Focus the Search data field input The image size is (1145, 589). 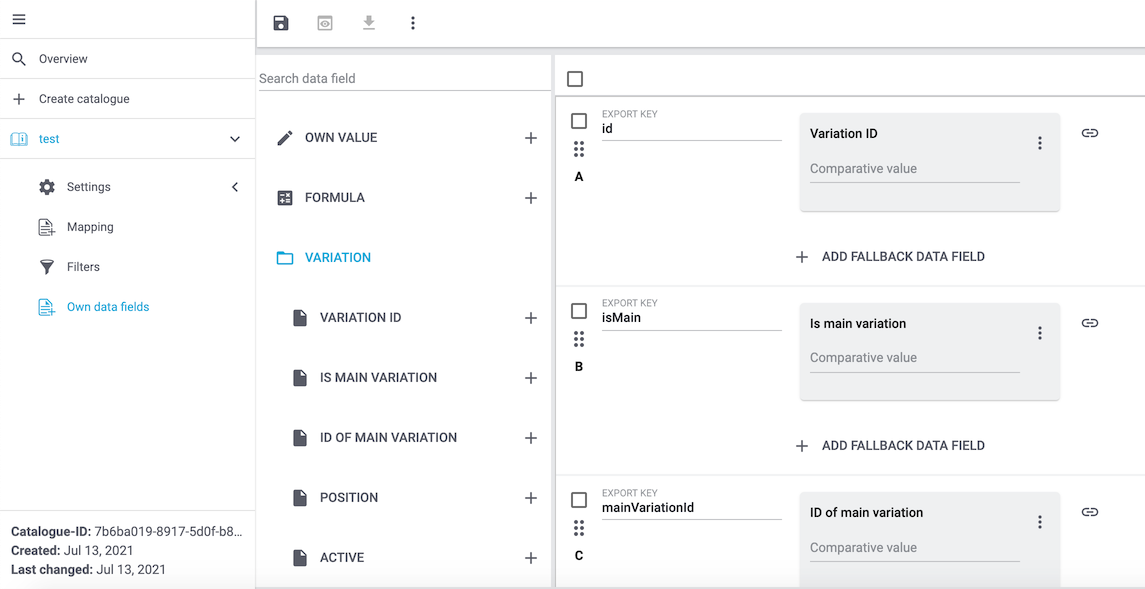click(404, 78)
